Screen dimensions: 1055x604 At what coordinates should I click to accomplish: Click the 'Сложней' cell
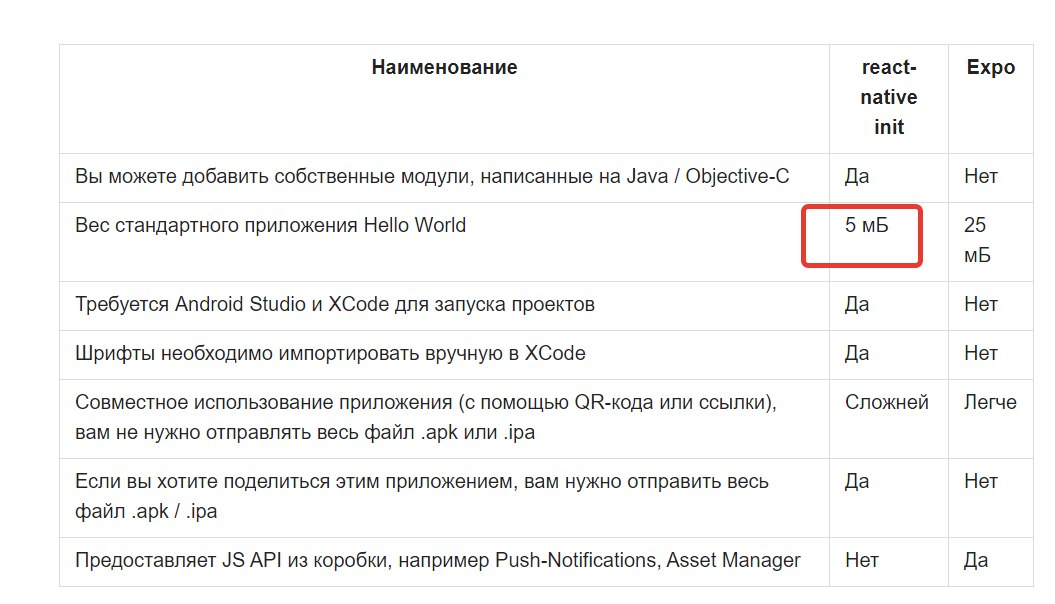click(887, 402)
